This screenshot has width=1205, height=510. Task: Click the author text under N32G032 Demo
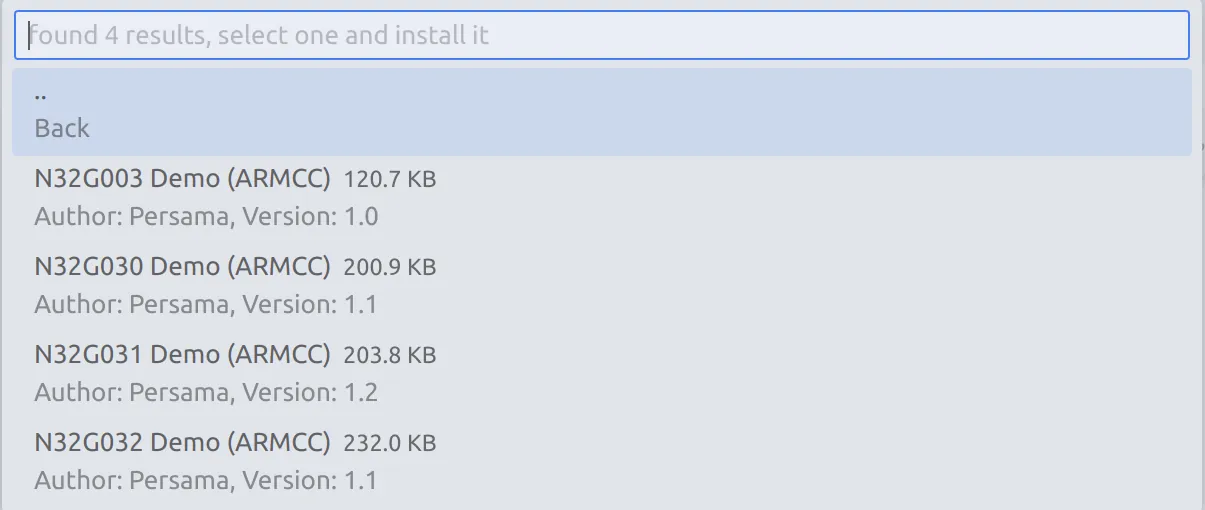[x=131, y=480]
